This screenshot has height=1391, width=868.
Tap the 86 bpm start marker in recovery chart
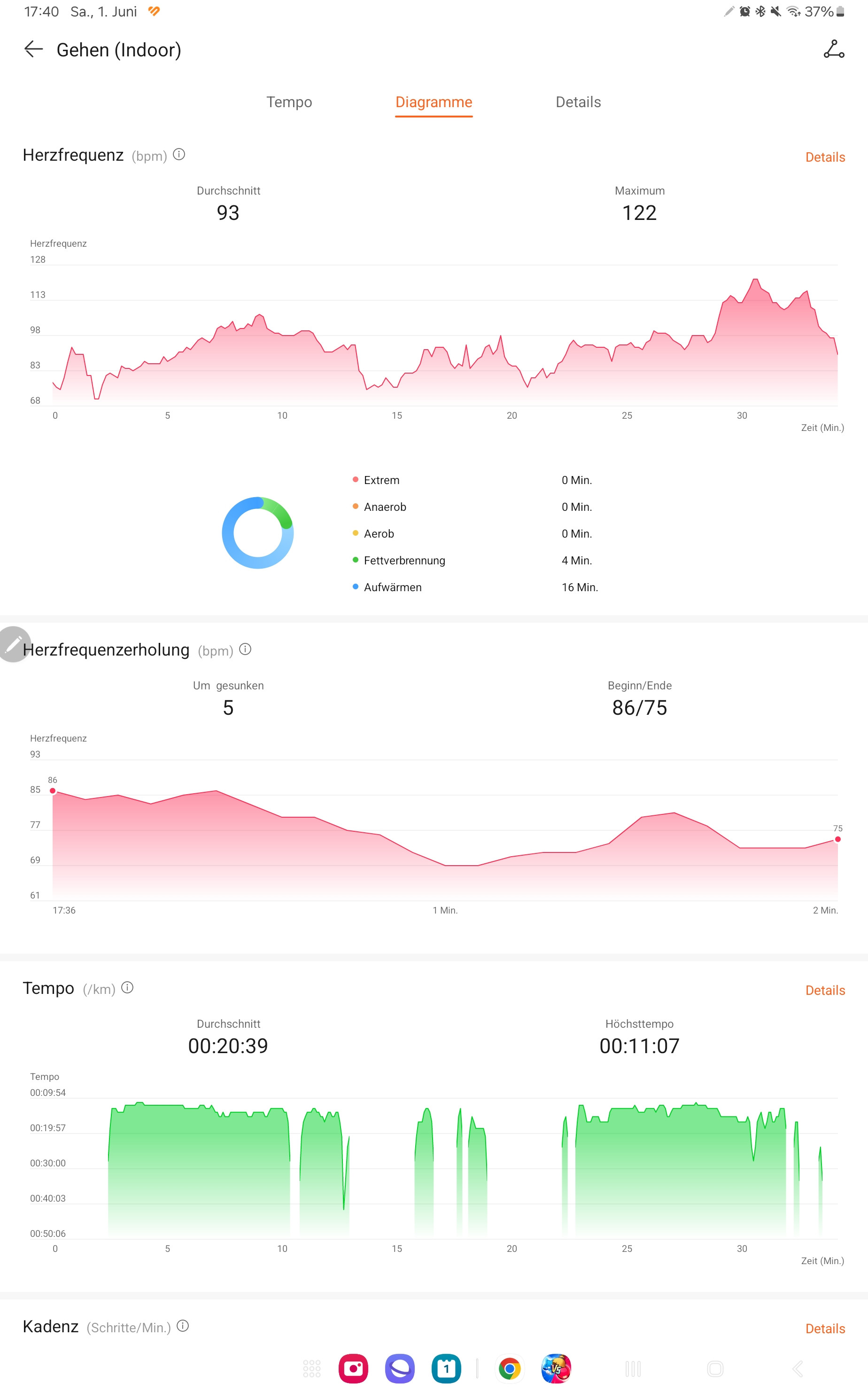coord(53,791)
